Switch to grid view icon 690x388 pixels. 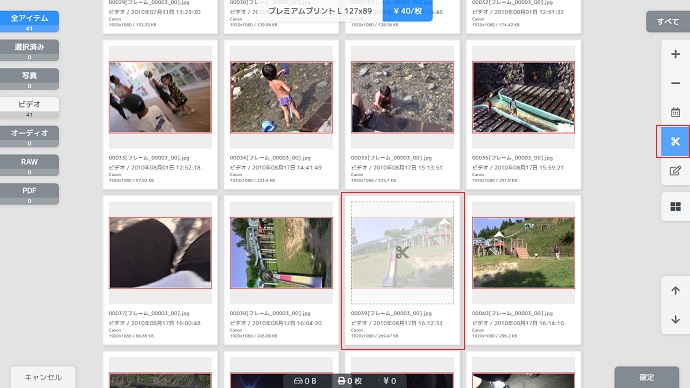click(x=675, y=206)
